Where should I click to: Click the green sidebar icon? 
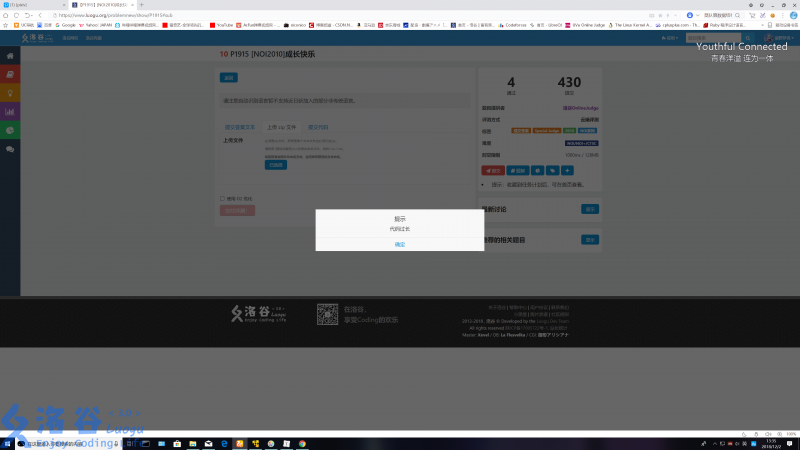tap(10, 130)
